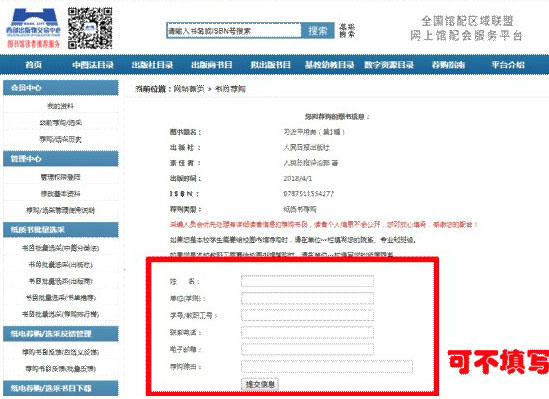Open 书目批量选采(荐购排行榜) link
This screenshot has width=549, height=399.
coord(61,314)
